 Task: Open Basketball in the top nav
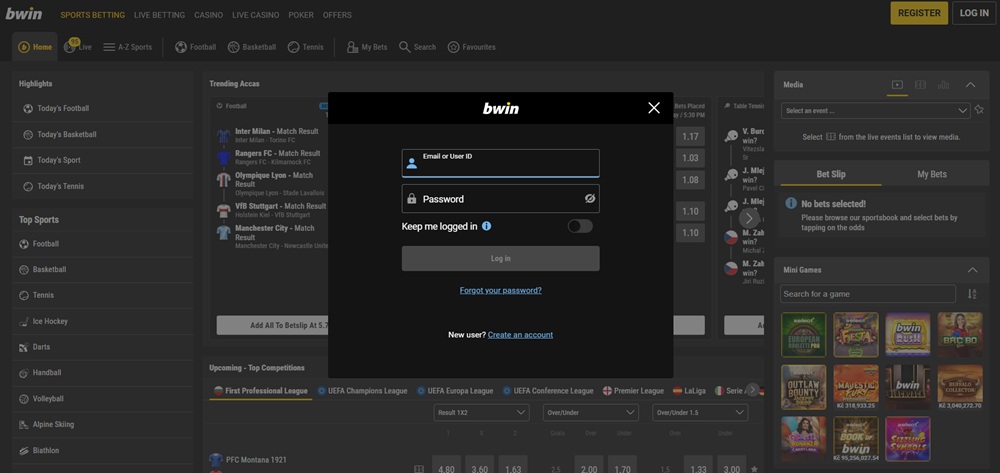(251, 47)
